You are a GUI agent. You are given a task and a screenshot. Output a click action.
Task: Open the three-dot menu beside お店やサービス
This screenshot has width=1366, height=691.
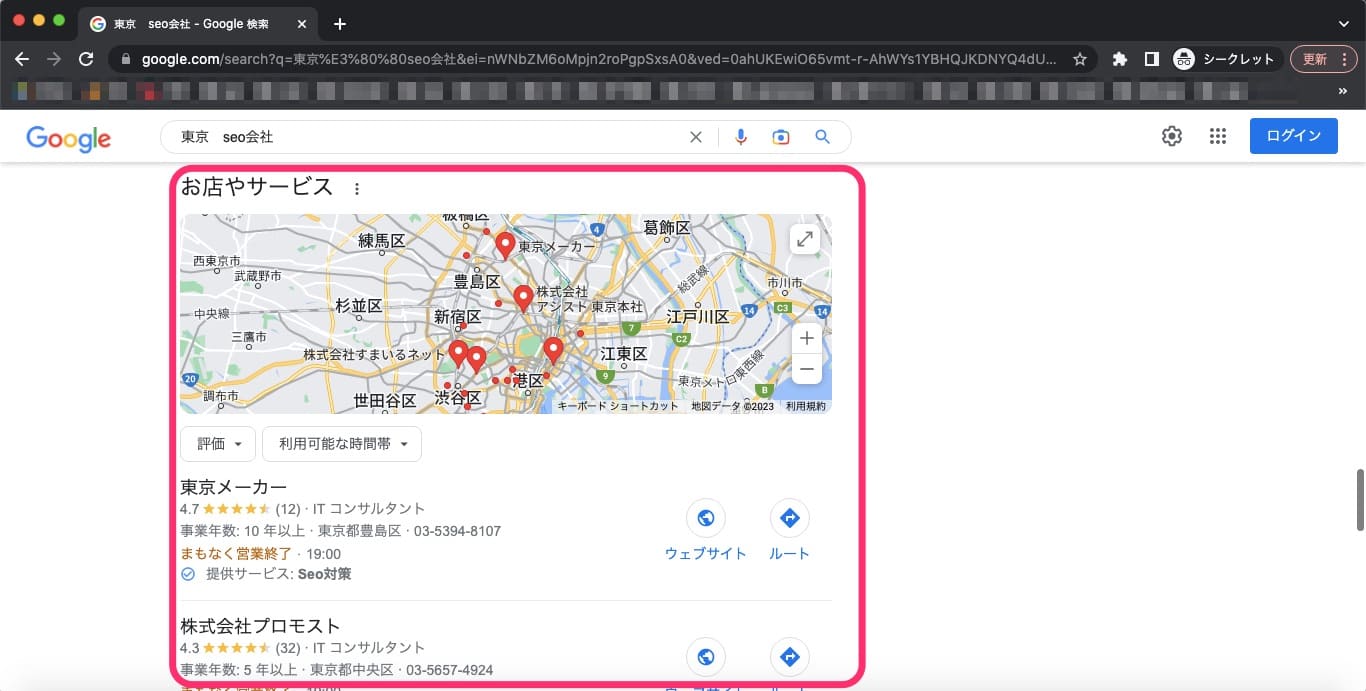pos(357,188)
